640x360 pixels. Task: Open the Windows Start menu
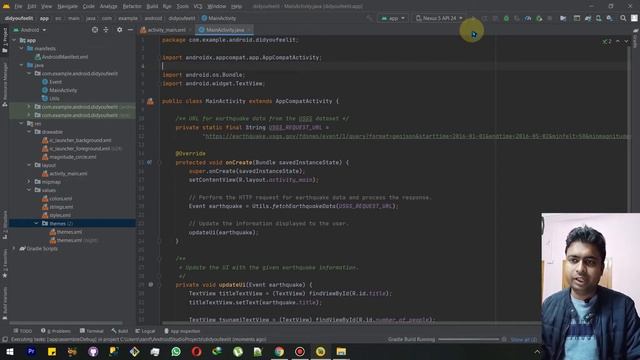coord(10,351)
